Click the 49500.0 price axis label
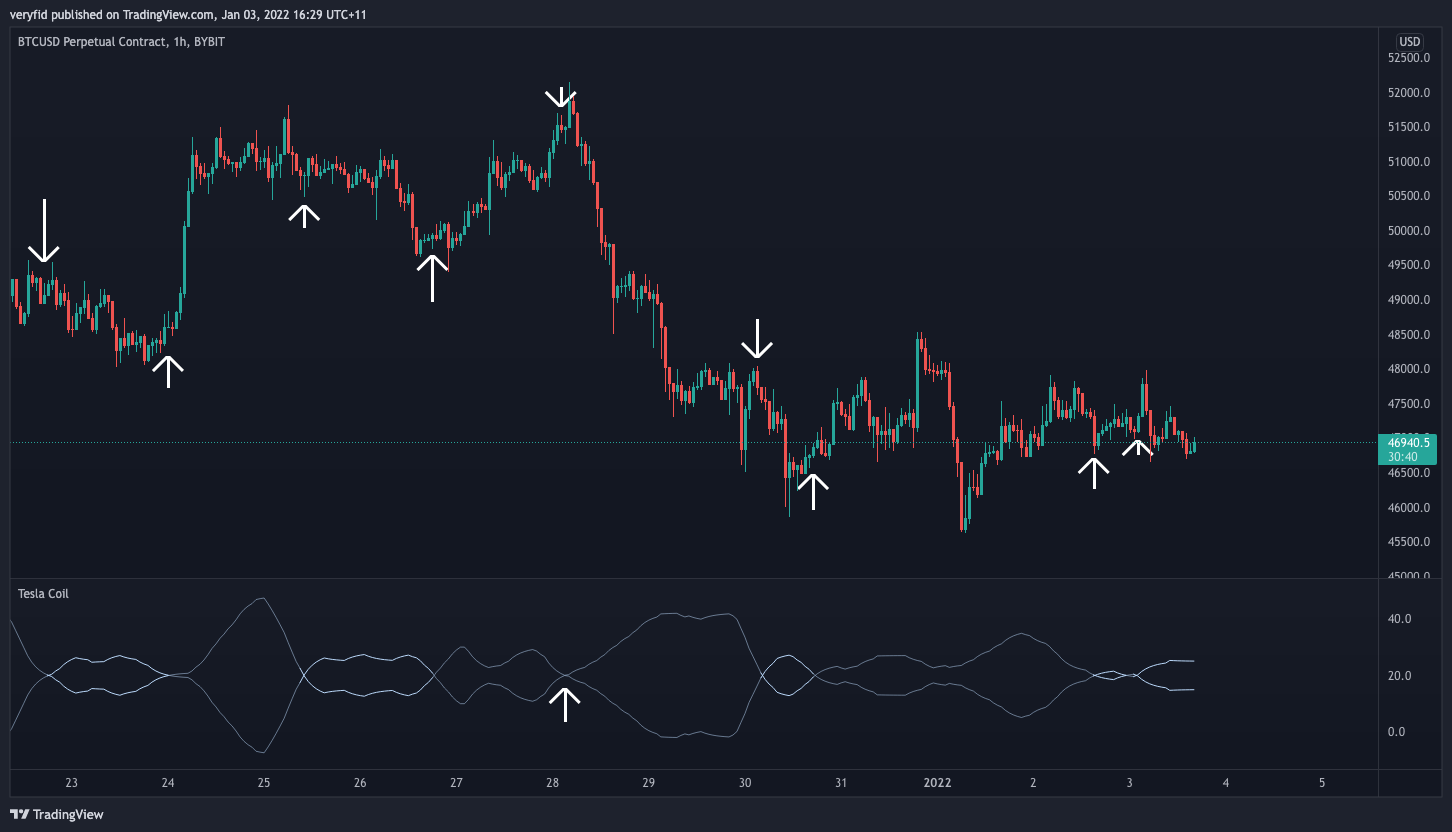 1408,265
